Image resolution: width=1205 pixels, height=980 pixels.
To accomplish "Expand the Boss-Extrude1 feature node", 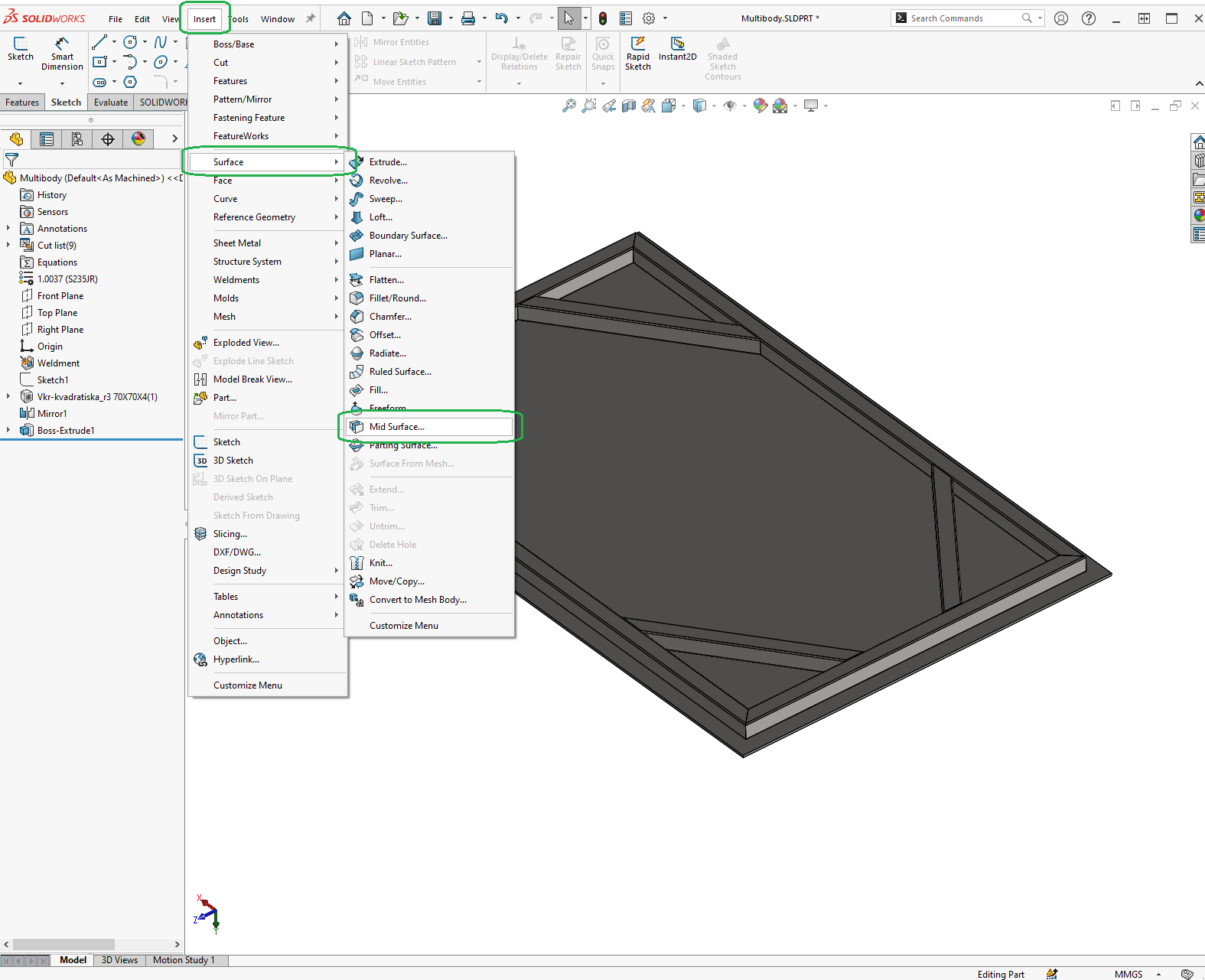I will coord(8,431).
